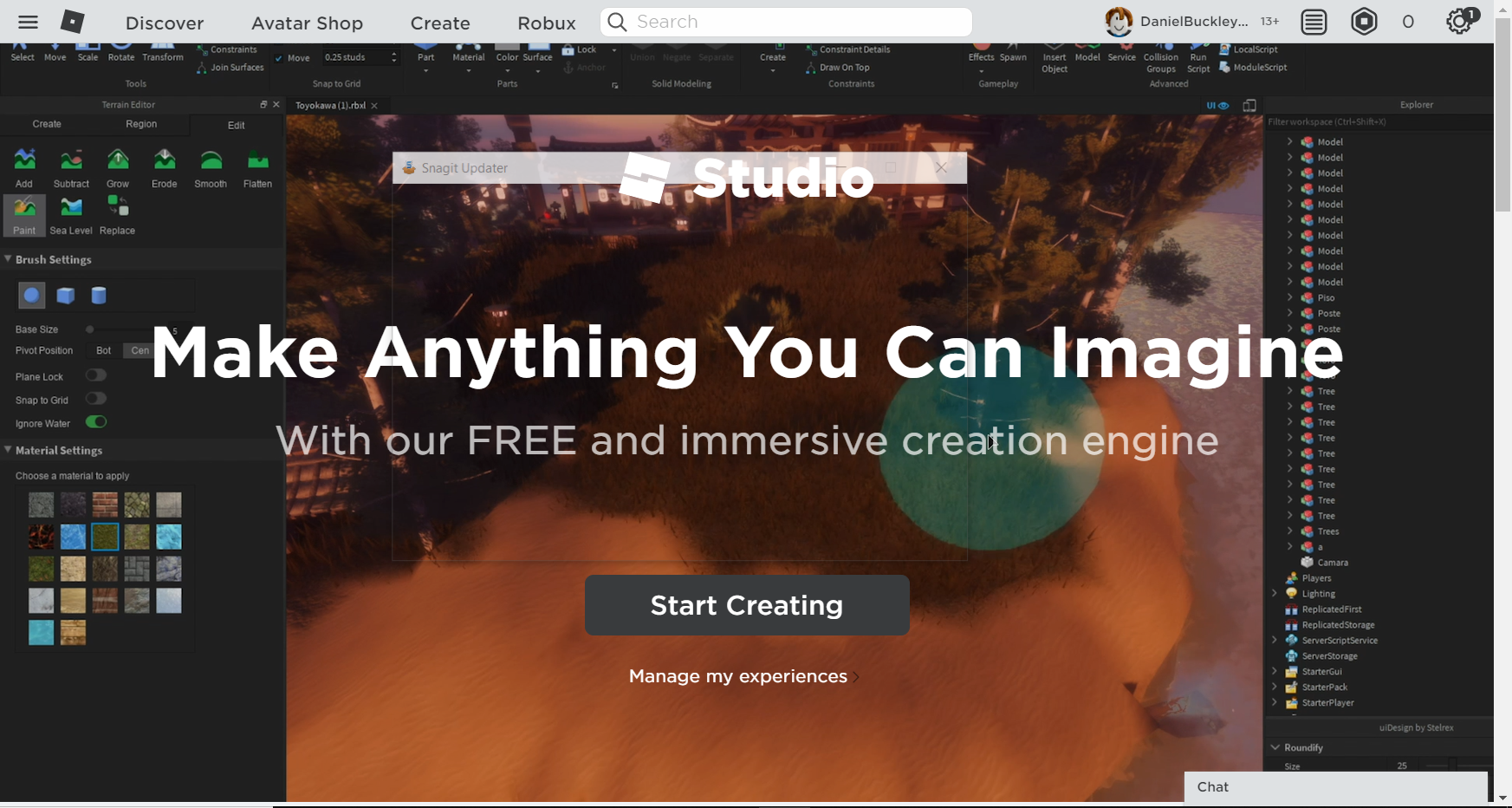Open the Chat panel

(1336, 787)
